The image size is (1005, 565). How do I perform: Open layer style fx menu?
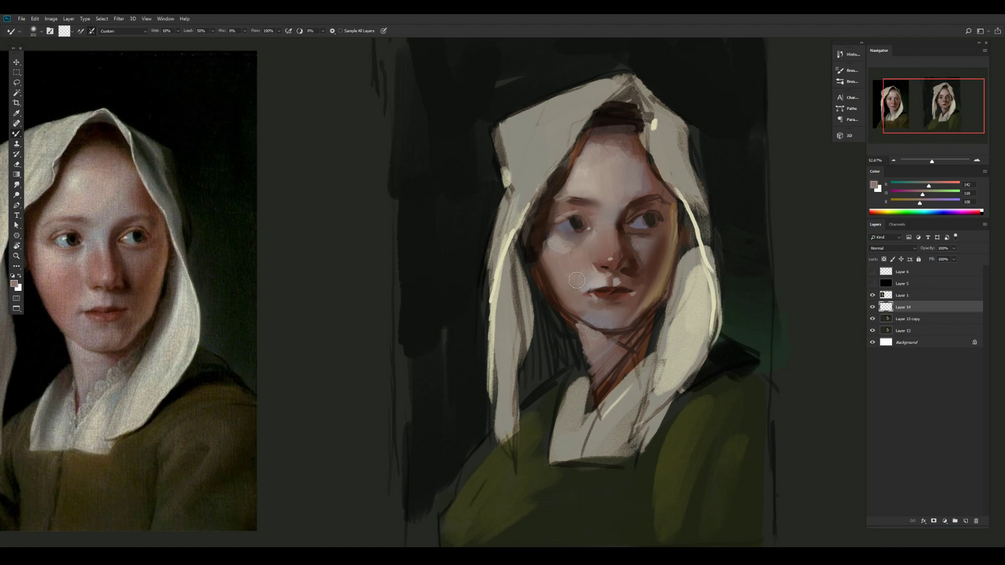(924, 521)
